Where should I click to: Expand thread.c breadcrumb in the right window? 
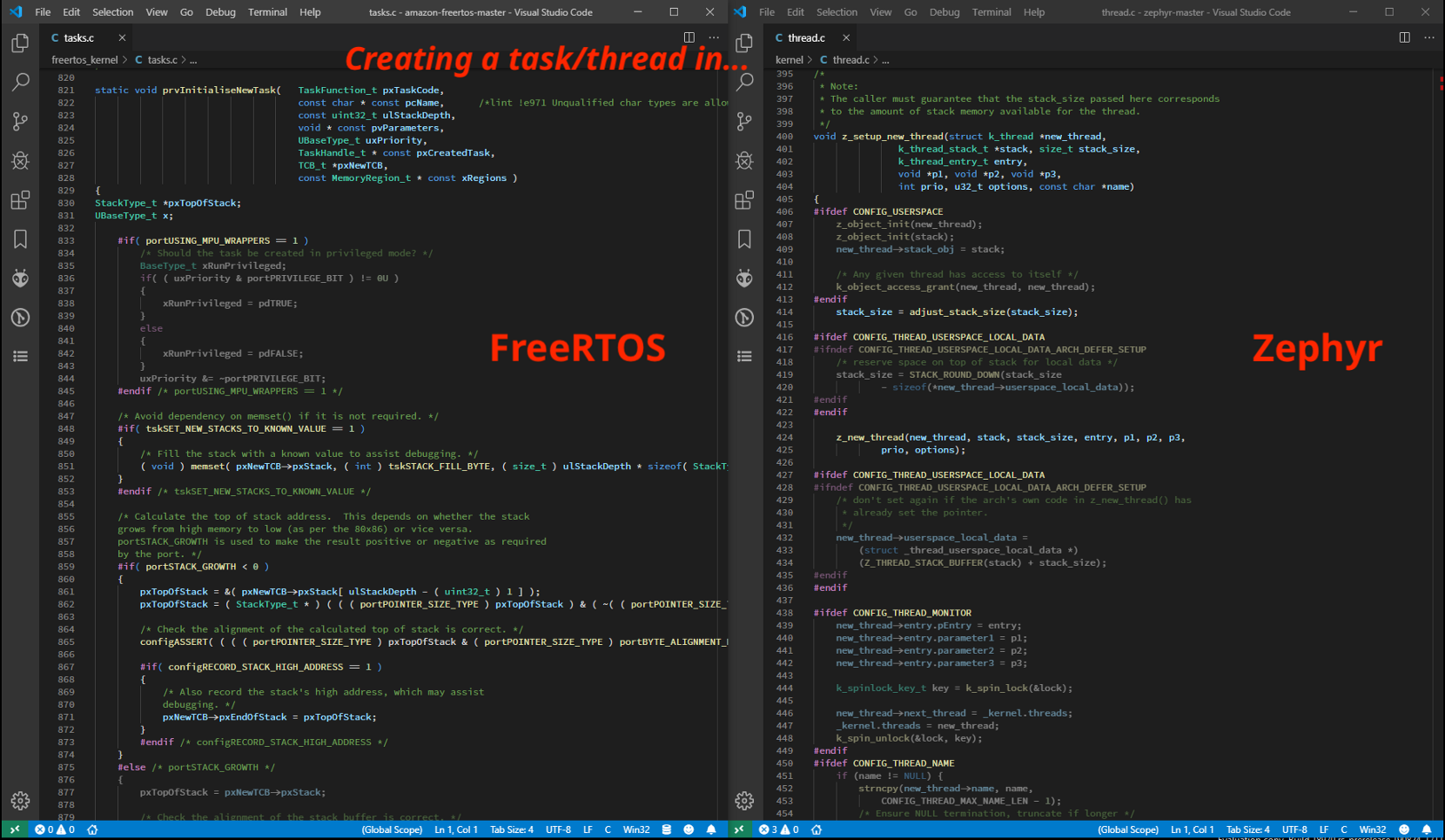(850, 60)
